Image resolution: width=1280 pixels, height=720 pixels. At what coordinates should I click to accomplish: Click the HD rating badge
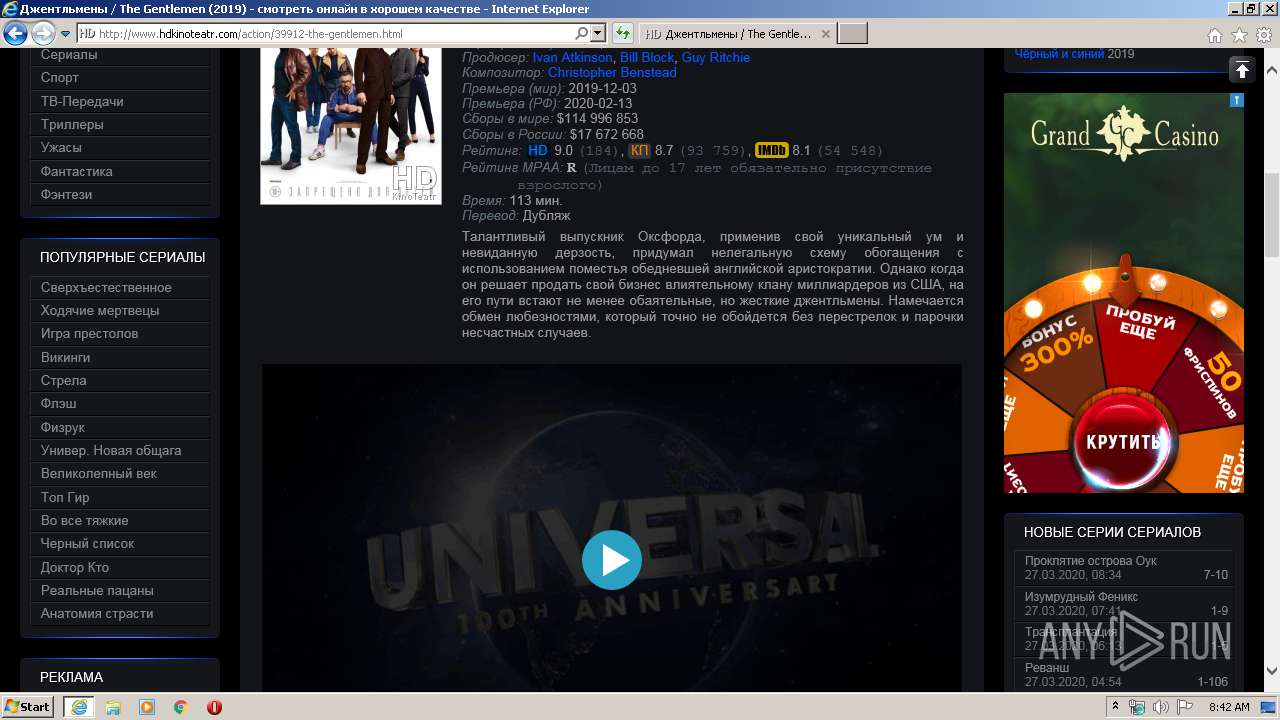point(538,150)
